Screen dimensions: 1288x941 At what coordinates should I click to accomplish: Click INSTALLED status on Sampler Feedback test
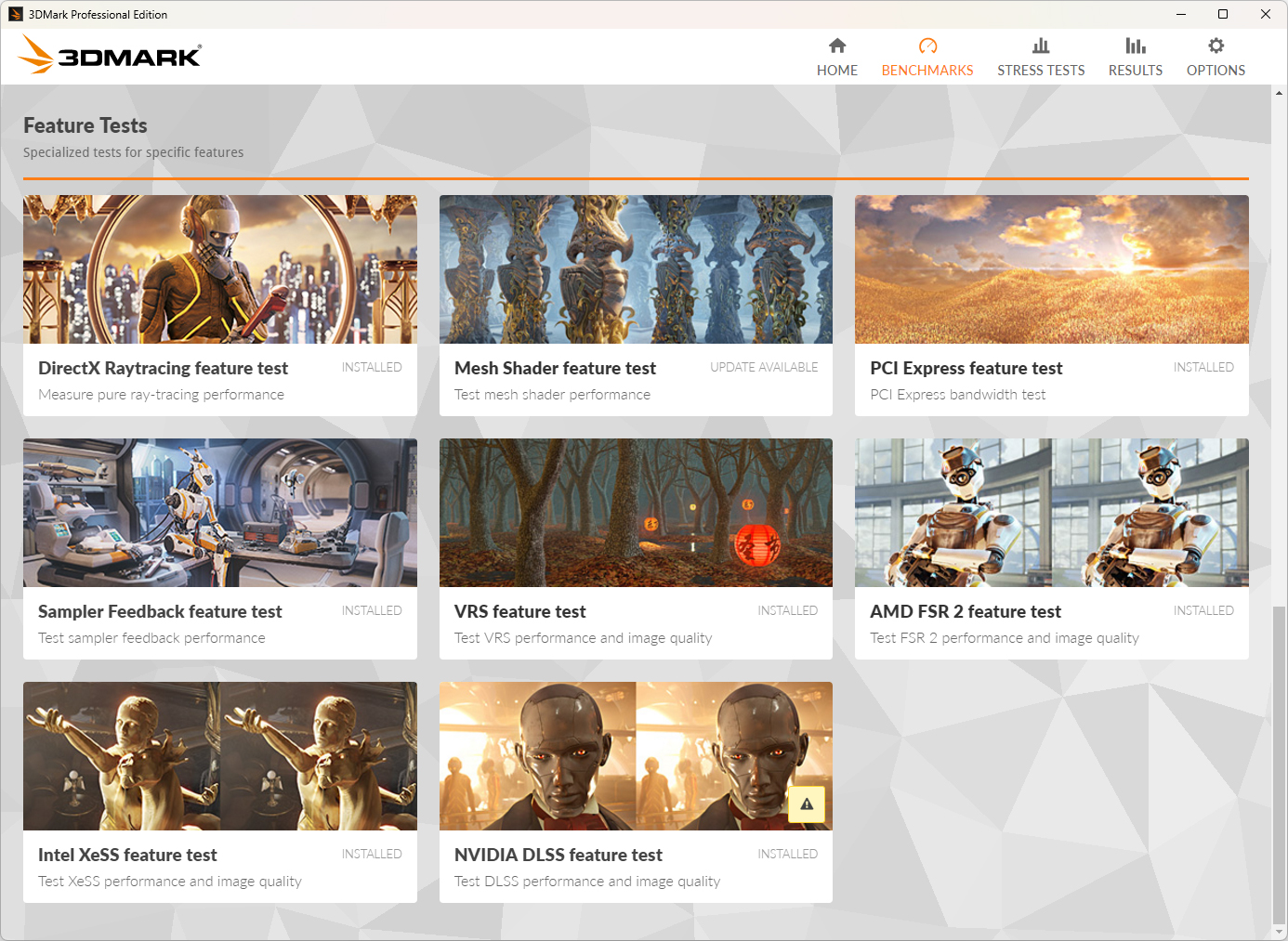pyautogui.click(x=372, y=610)
